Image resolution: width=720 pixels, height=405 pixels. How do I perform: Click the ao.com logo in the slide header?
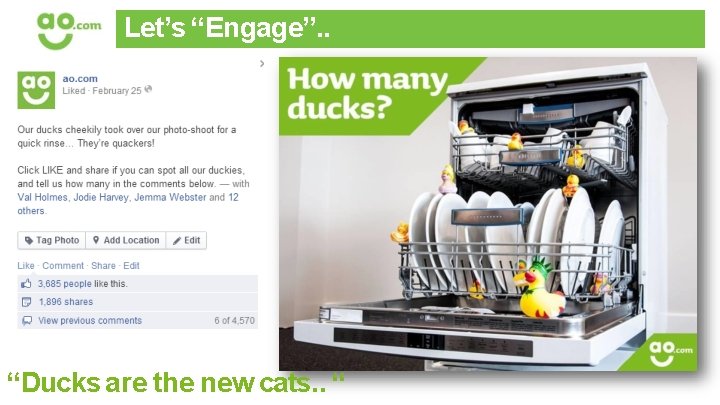coord(68,30)
